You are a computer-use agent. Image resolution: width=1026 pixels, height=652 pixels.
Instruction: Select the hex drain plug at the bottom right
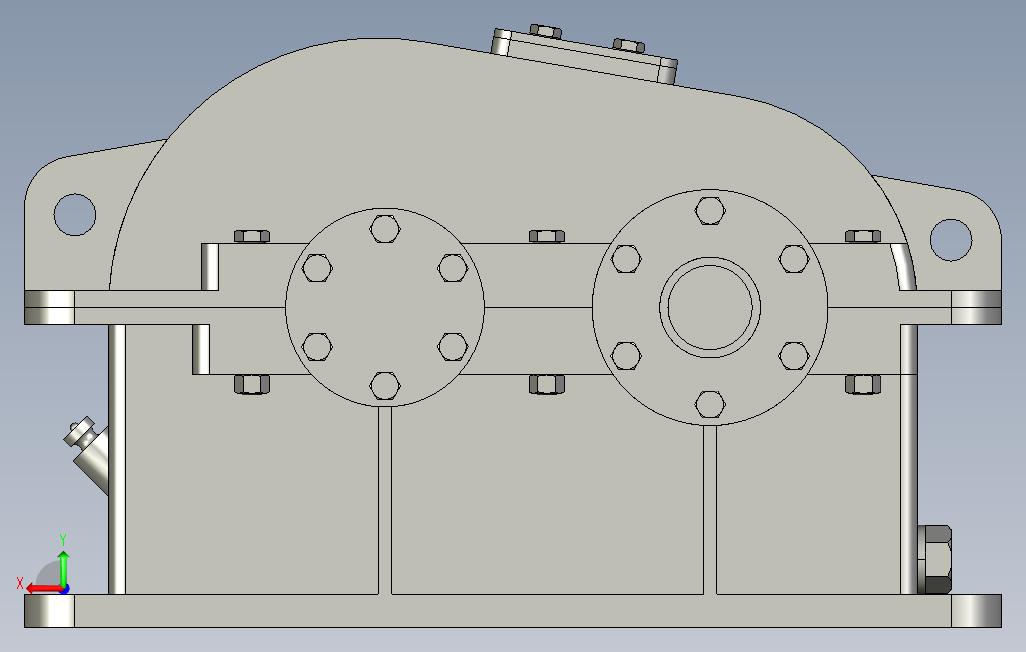click(x=934, y=559)
